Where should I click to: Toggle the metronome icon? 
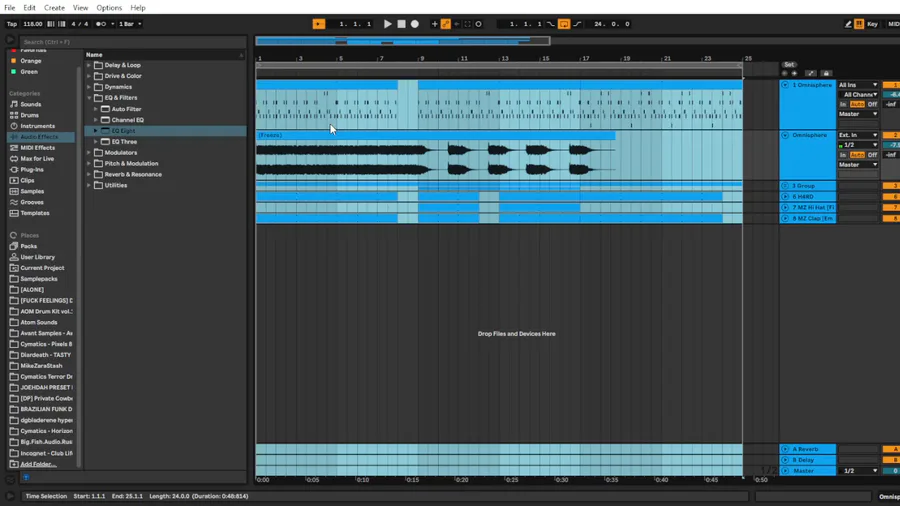(x=101, y=24)
